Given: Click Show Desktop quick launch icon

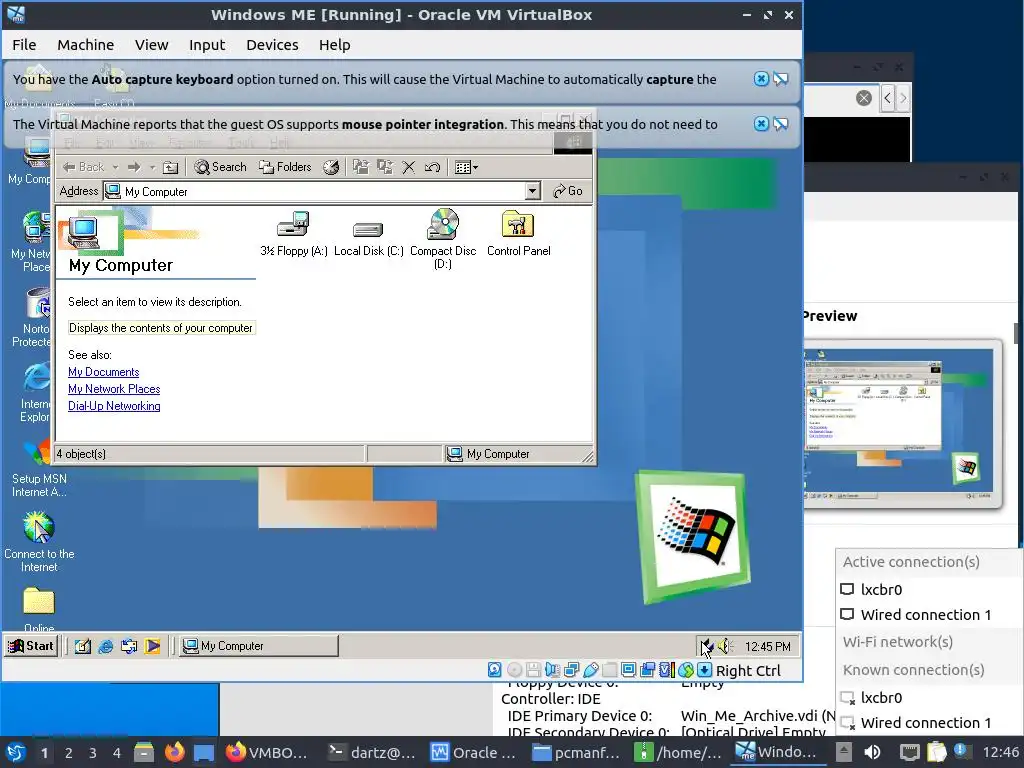Looking at the screenshot, I should [x=83, y=647].
